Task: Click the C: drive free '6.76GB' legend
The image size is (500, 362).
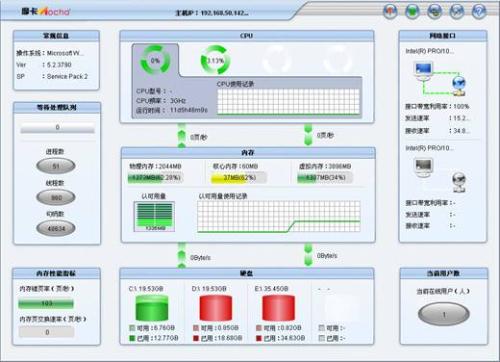Action: coord(152,328)
